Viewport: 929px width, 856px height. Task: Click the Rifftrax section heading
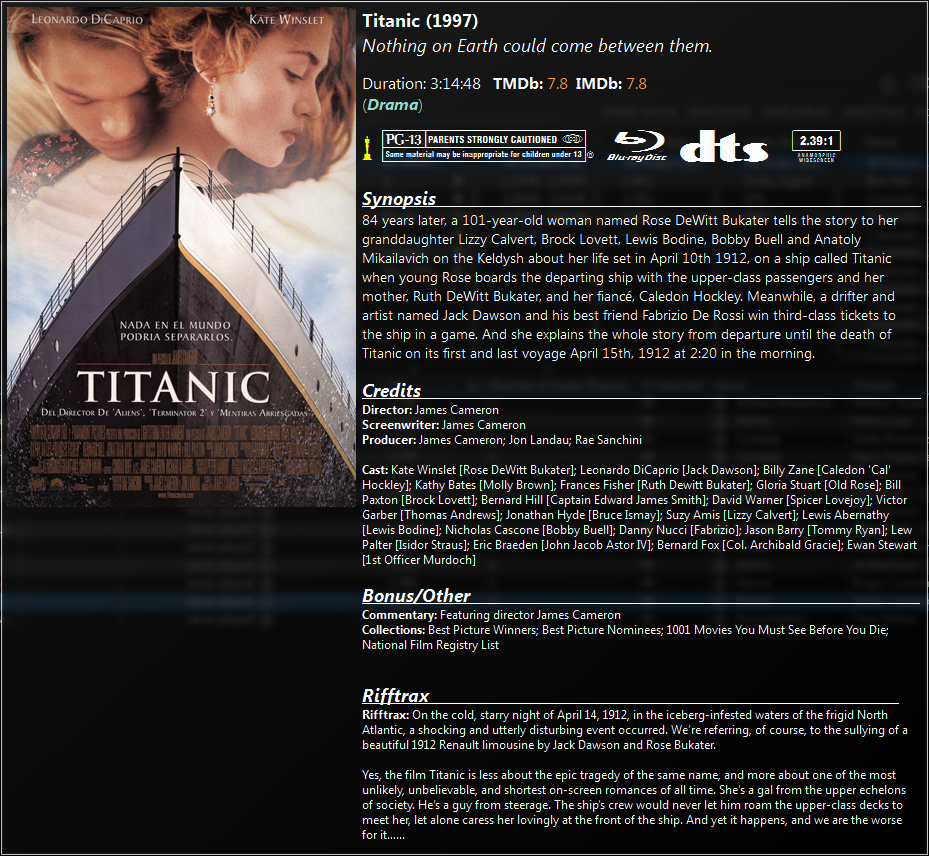pyautogui.click(x=395, y=695)
